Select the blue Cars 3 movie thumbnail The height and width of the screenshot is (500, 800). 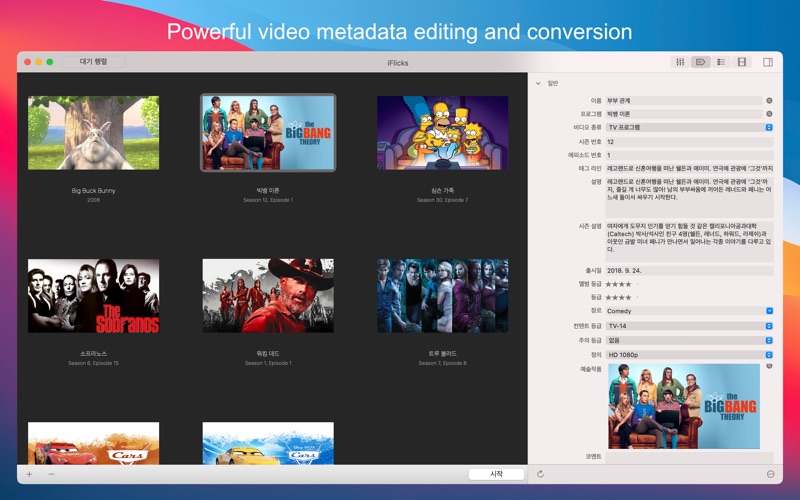click(x=268, y=443)
